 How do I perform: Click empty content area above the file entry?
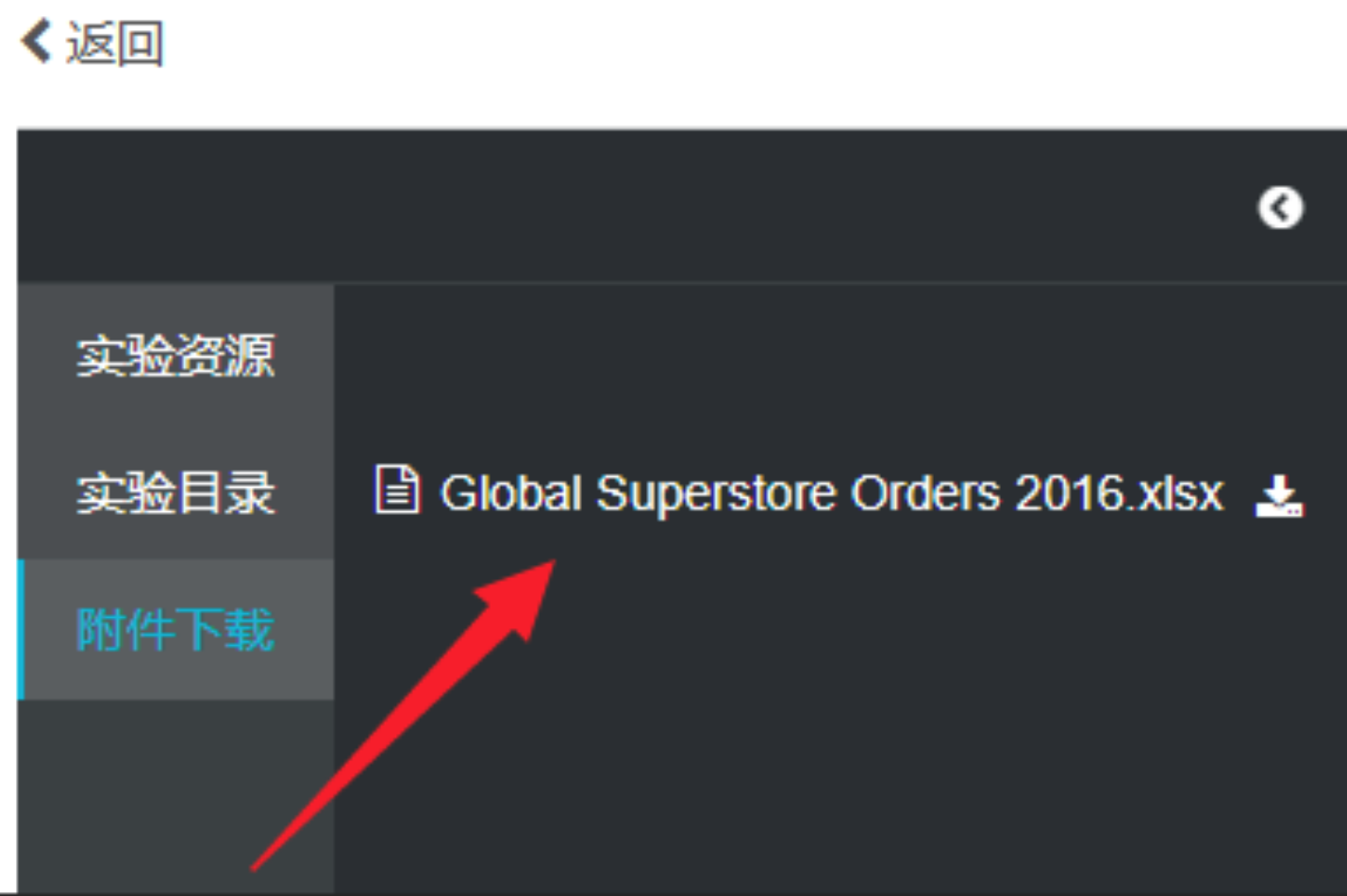click(x=840, y=373)
